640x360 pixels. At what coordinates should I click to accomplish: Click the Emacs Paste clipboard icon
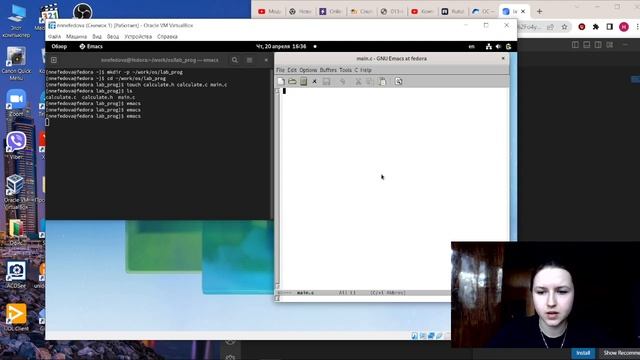[x=382, y=82]
